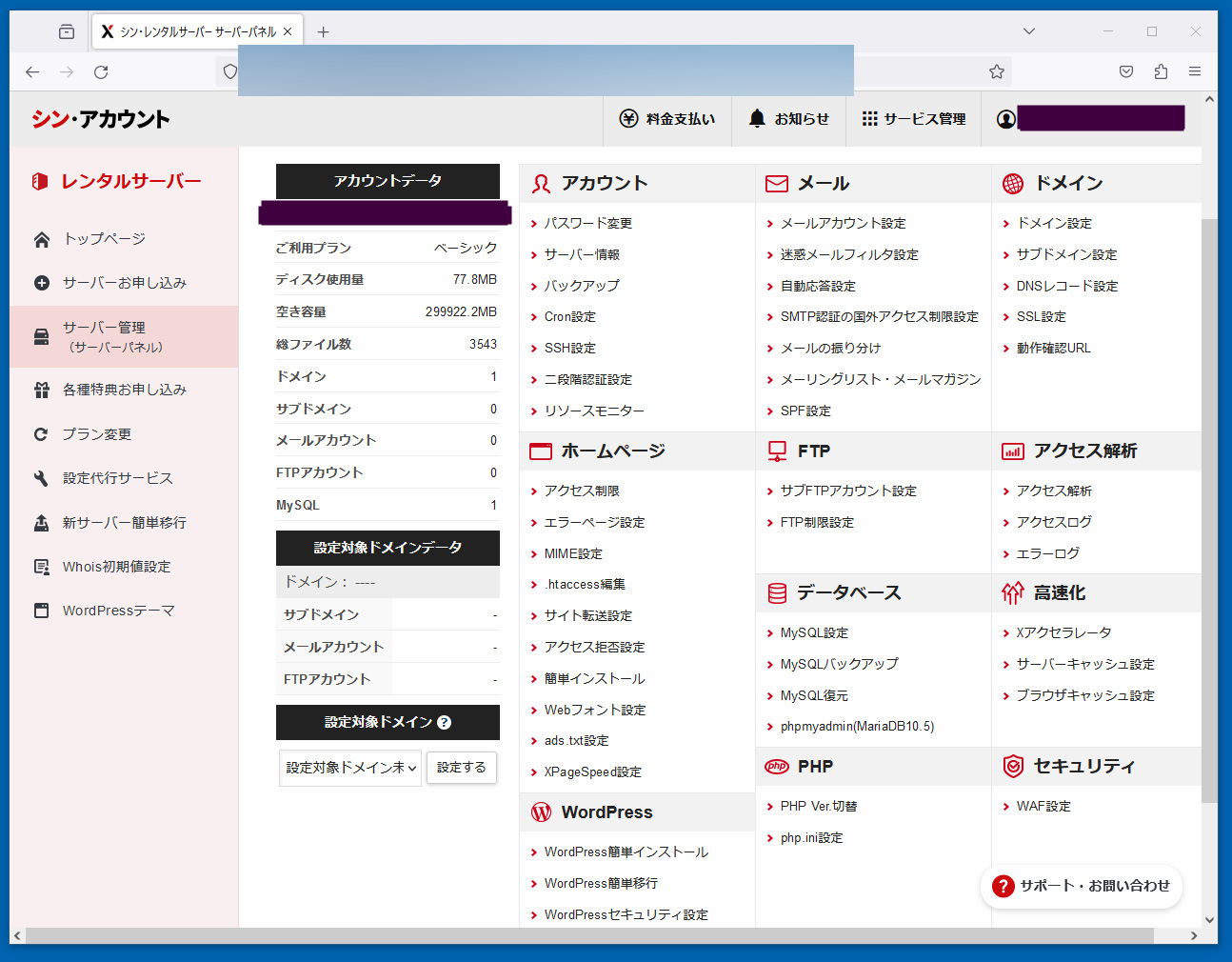Reload the page with the refresh icon
1232x962 pixels.
tap(101, 71)
